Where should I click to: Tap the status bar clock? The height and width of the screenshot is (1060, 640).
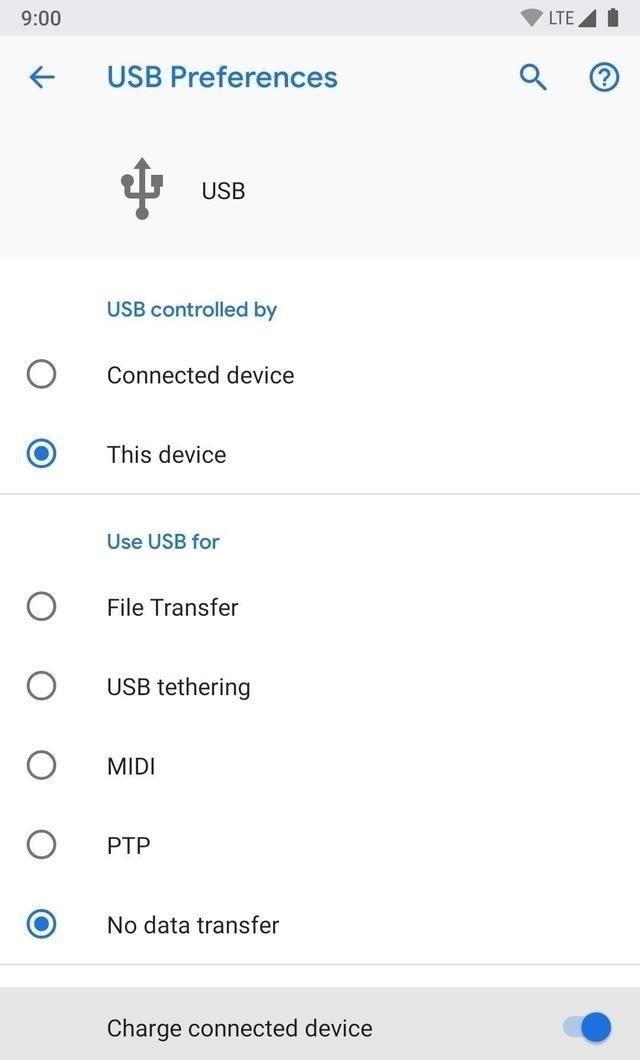[41, 18]
